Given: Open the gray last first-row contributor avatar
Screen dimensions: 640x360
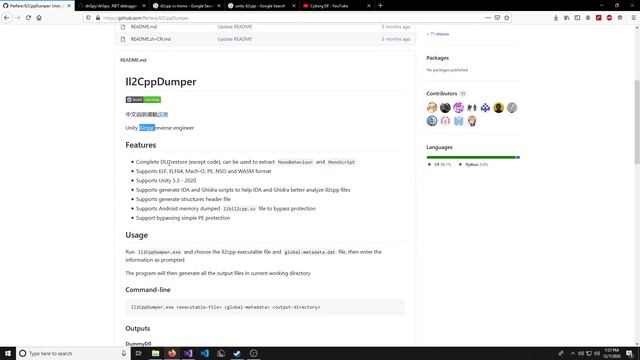Looking at the screenshot, I should tap(512, 107).
